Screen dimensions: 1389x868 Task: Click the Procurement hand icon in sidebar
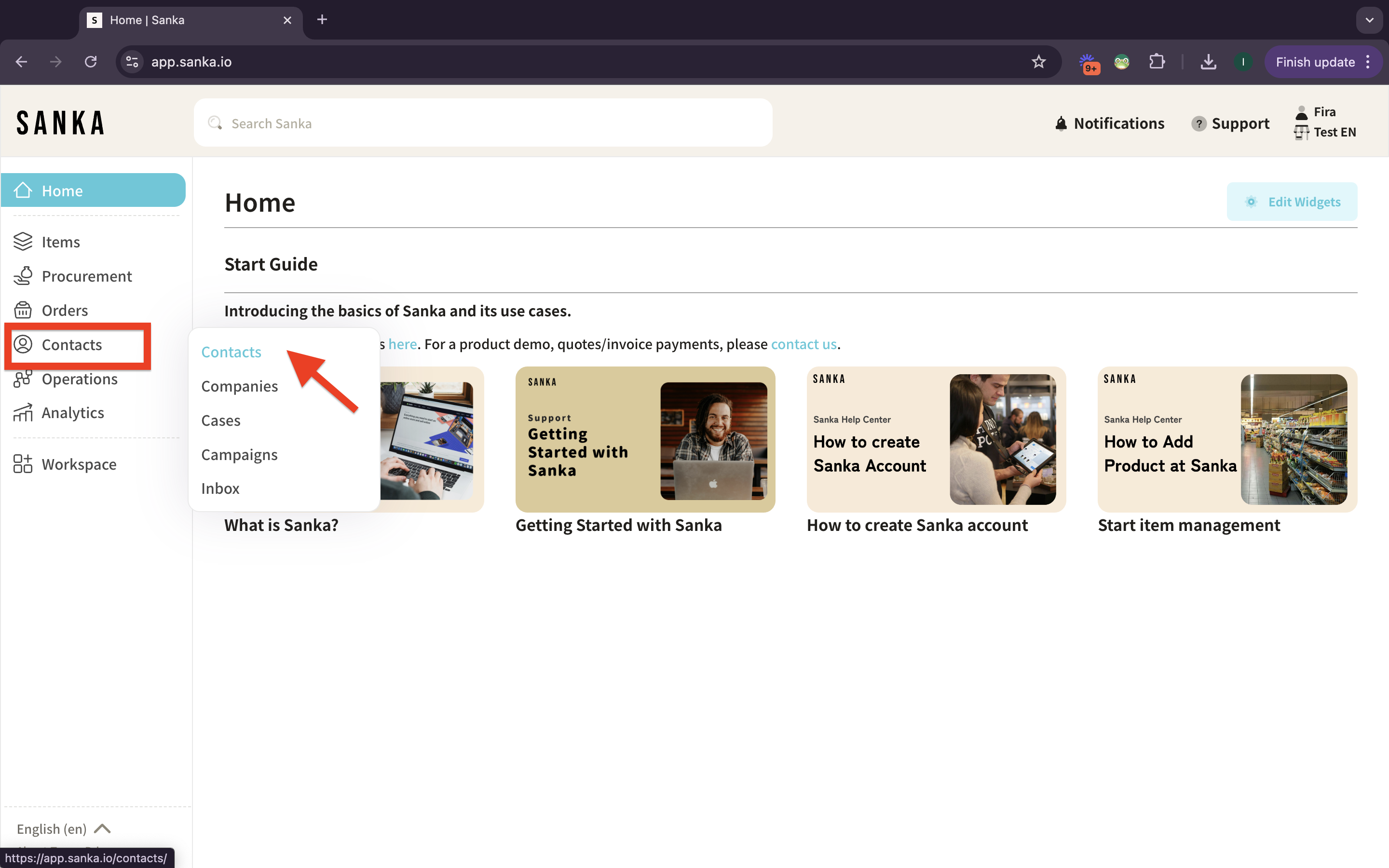(x=23, y=276)
